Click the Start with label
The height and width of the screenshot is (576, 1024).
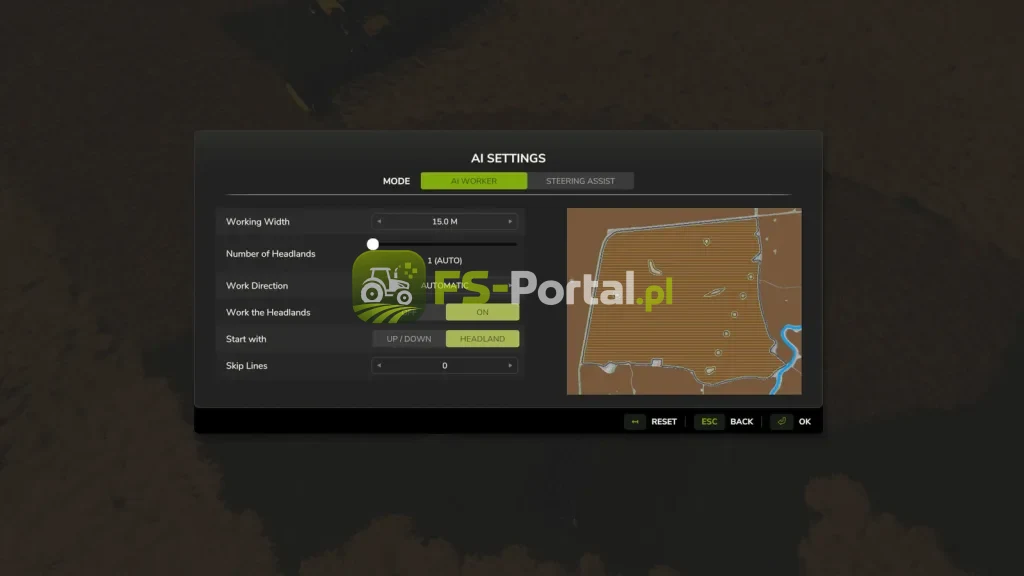click(x=246, y=340)
